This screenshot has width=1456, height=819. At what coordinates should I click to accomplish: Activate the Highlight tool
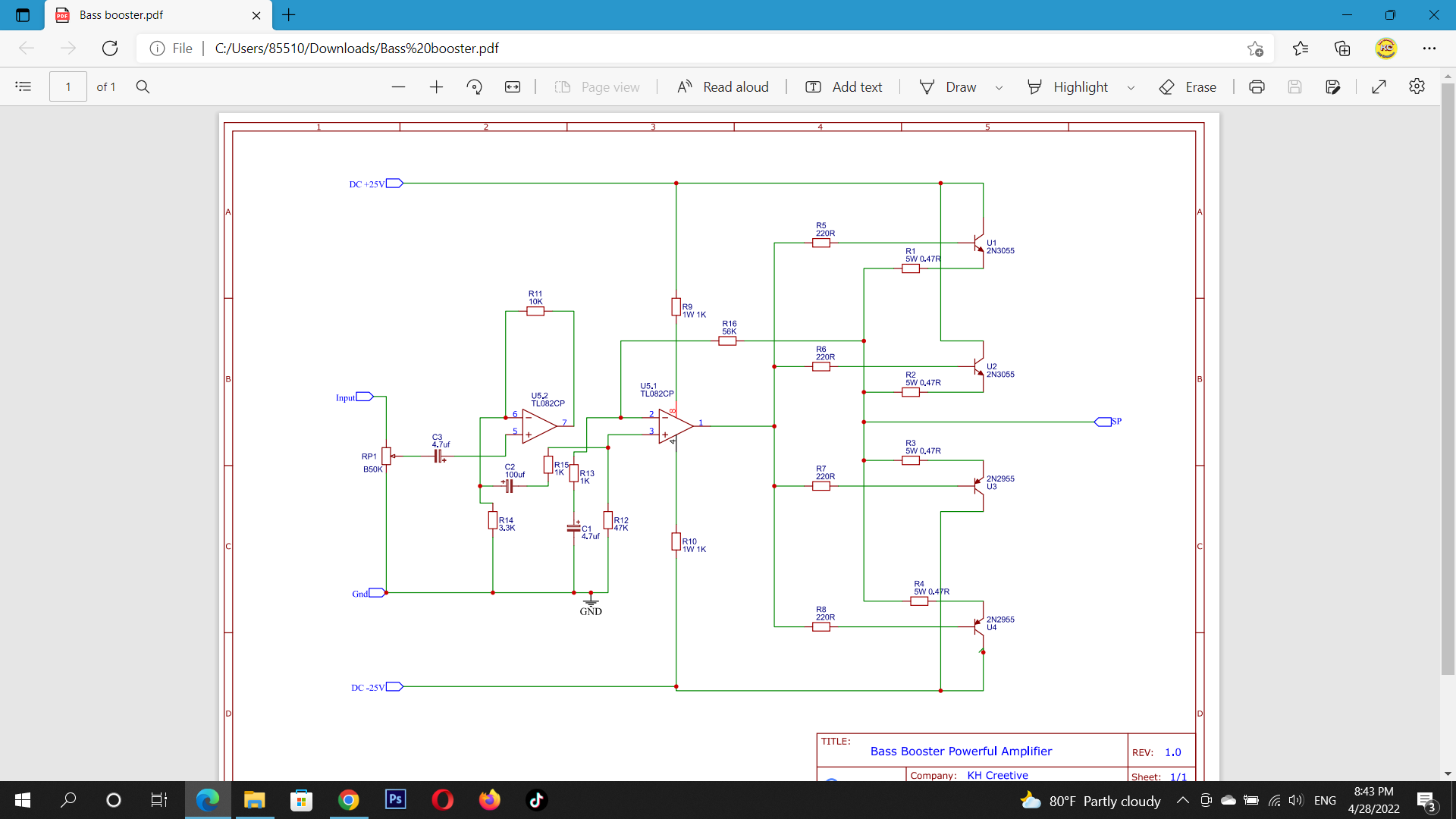point(1068,86)
